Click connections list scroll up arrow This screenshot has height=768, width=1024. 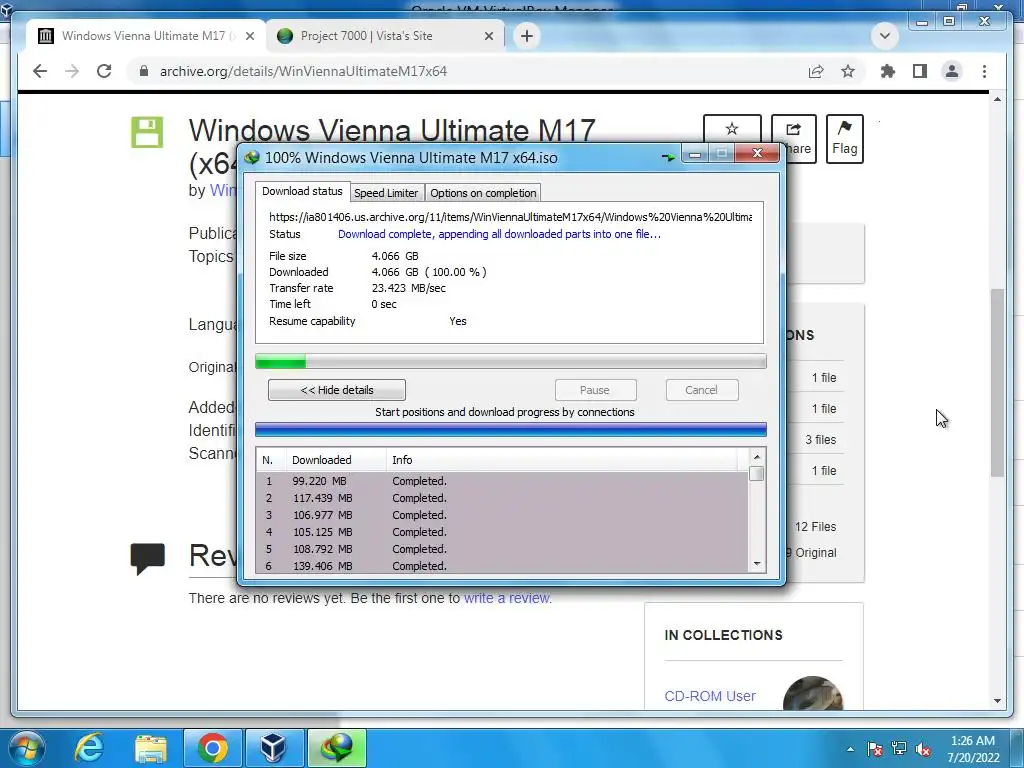[x=757, y=457]
